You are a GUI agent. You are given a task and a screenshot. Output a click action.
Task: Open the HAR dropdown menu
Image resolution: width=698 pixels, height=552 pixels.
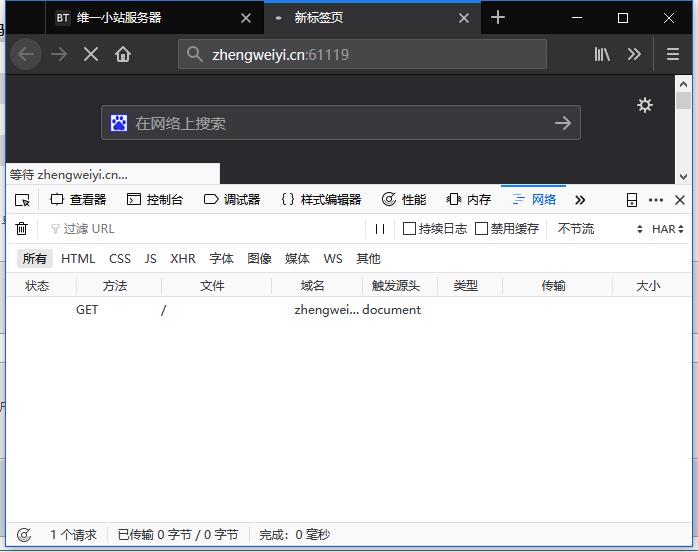pos(667,229)
